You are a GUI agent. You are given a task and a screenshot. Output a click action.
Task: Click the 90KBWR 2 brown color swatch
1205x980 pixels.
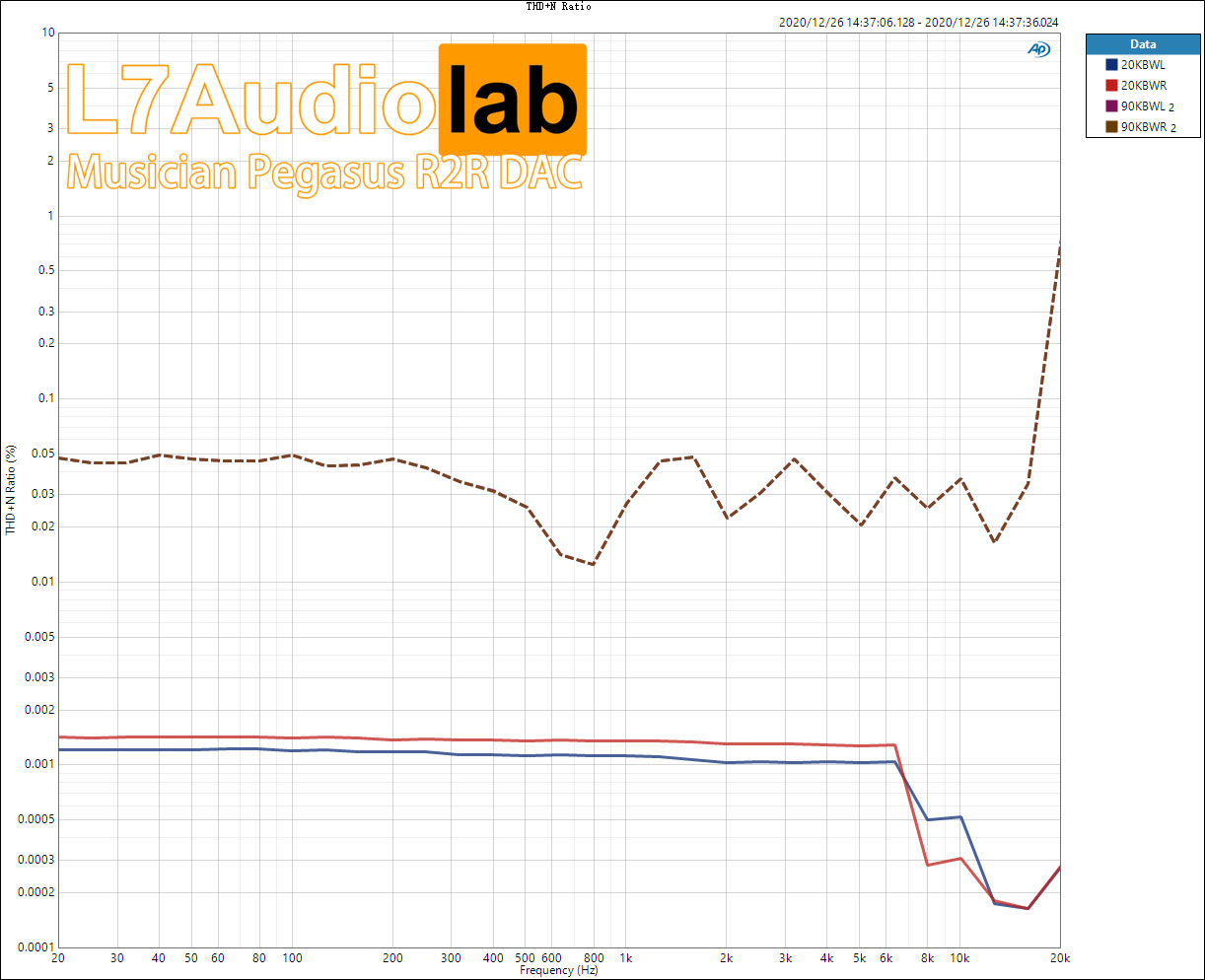1111,127
